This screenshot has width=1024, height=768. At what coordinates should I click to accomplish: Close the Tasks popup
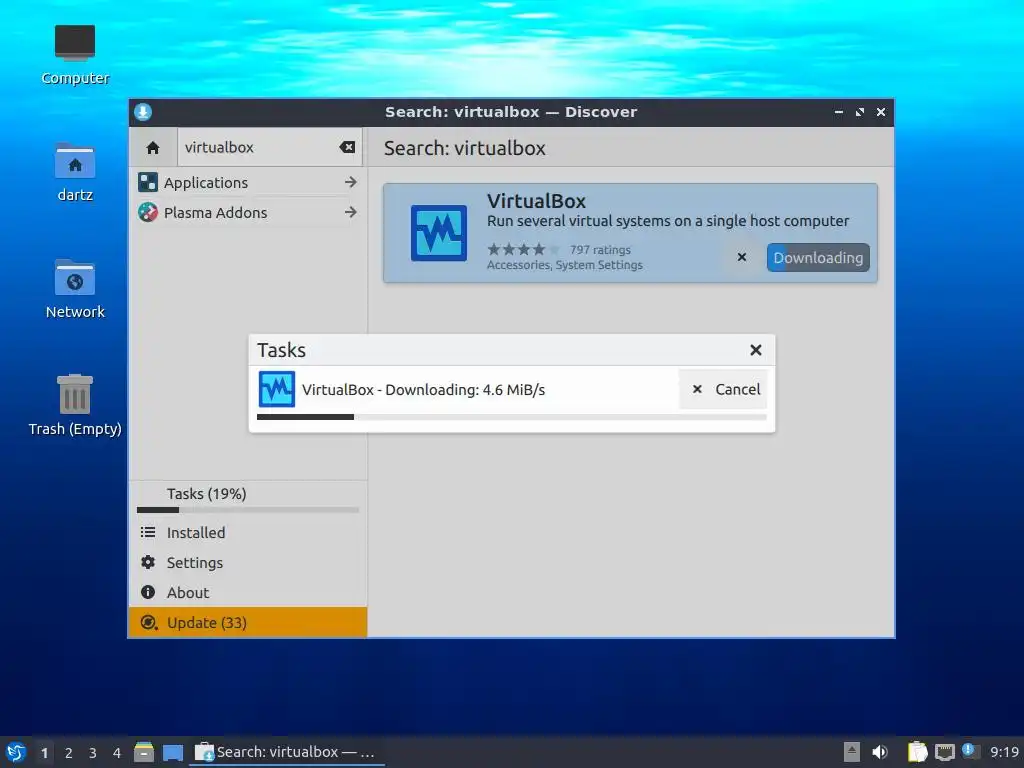[756, 350]
